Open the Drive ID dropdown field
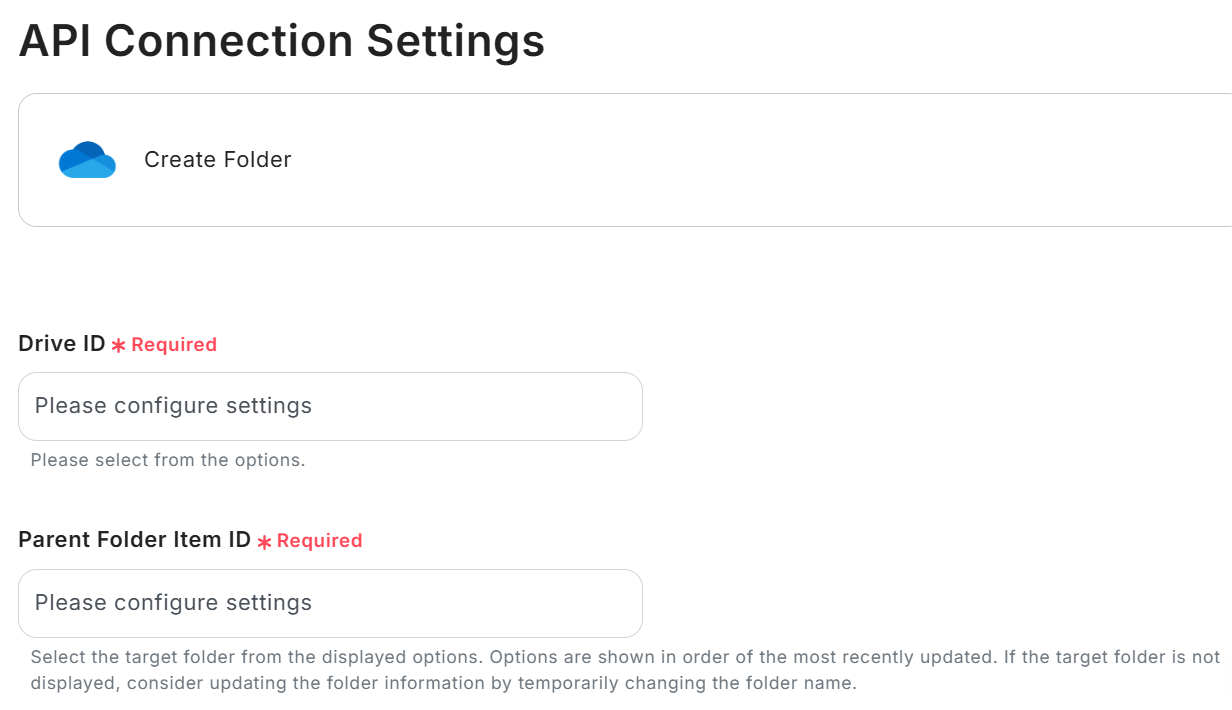This screenshot has height=710, width=1232. (330, 406)
